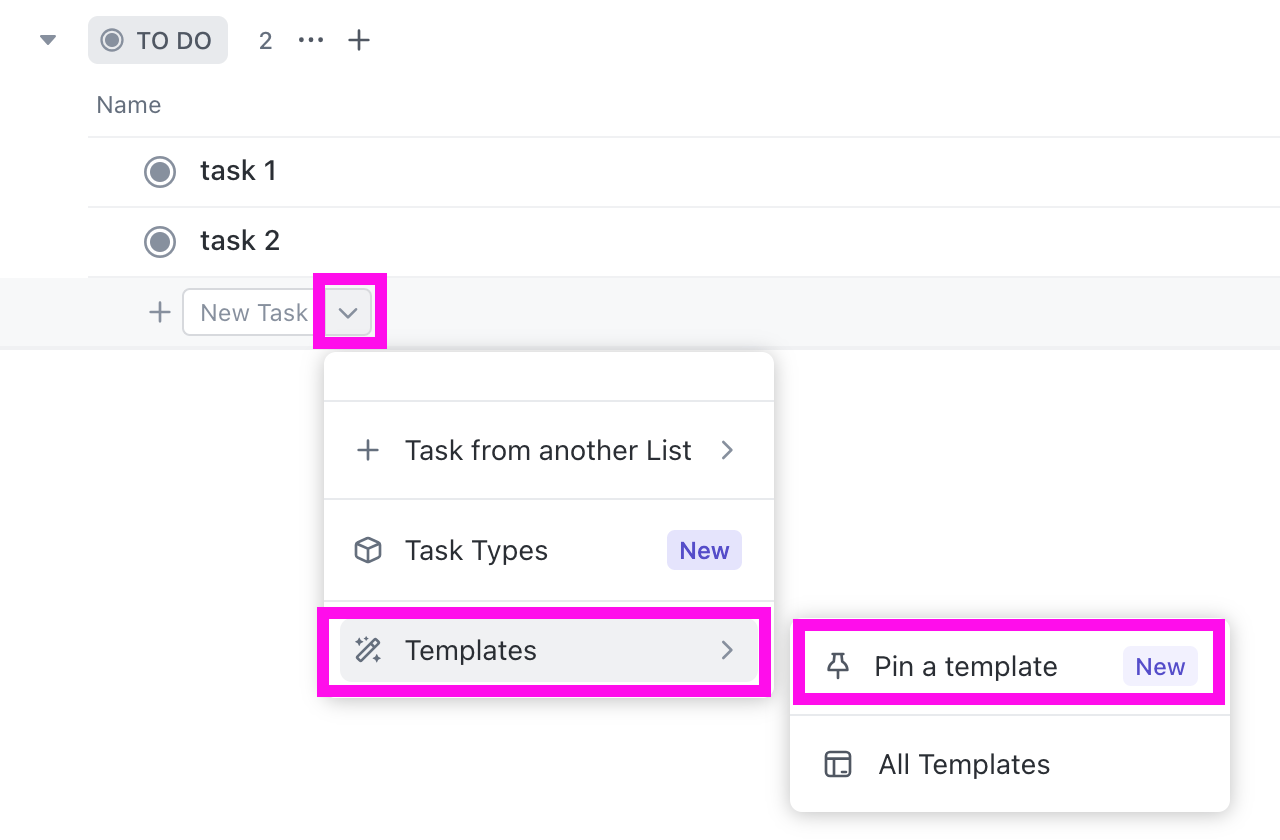Select the cube icon beside Task Types
The height and width of the screenshot is (840, 1280).
pos(368,550)
